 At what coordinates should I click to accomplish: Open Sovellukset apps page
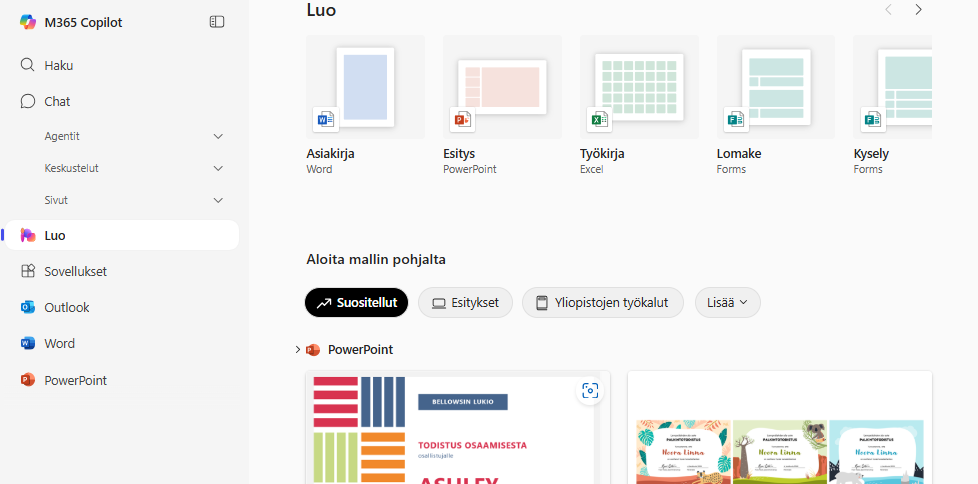(x=75, y=271)
